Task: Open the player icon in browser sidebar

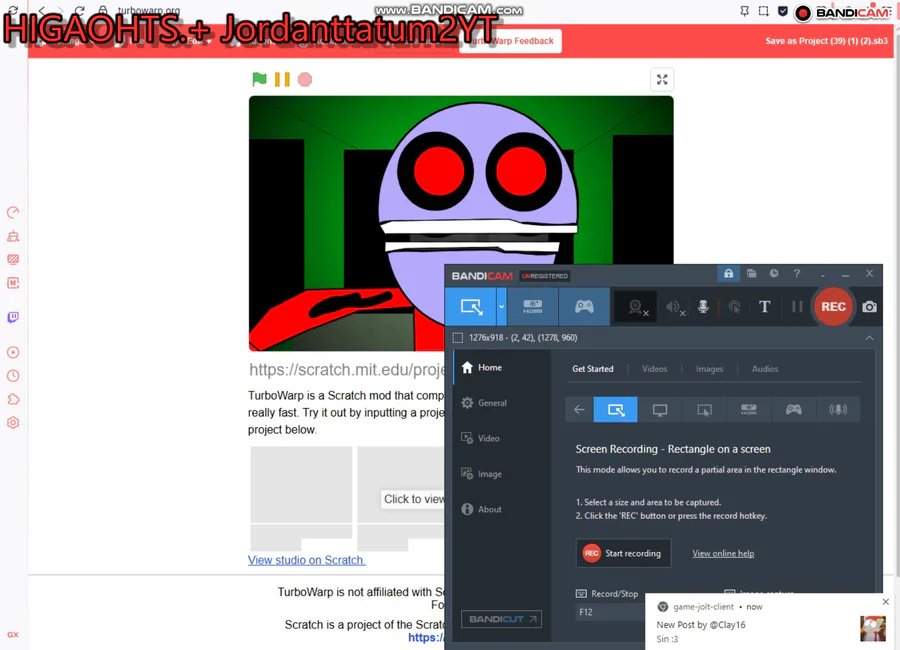Action: [13, 352]
